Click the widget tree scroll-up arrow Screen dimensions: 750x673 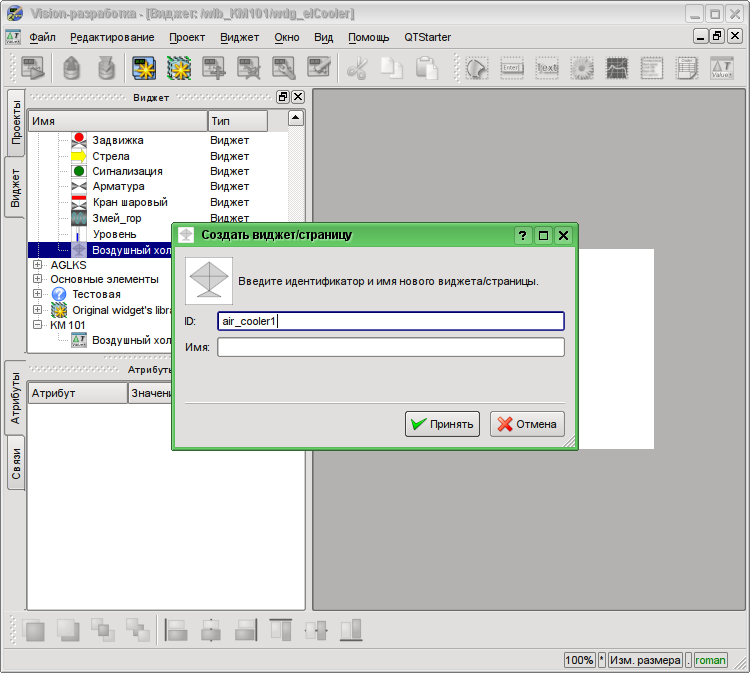[296, 118]
